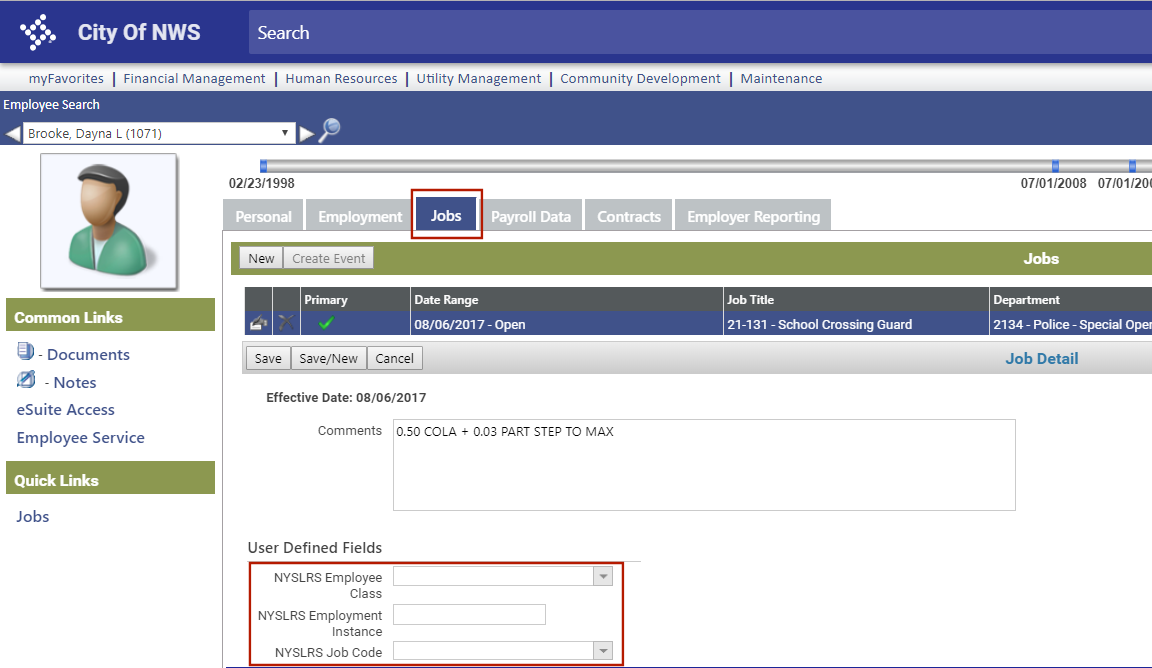Click the edit icon in job row
Viewport: 1152px width, 668px height.
click(259, 324)
